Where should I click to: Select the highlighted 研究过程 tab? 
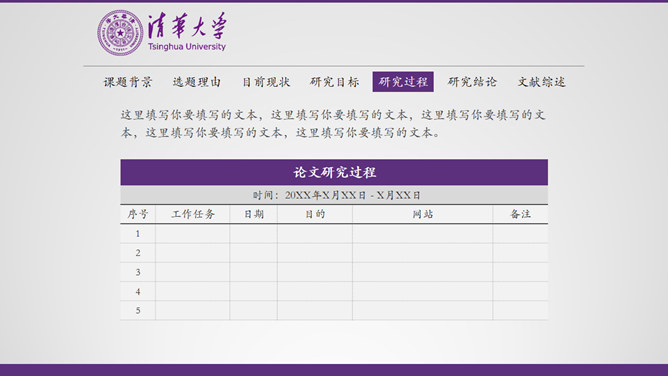[403, 82]
